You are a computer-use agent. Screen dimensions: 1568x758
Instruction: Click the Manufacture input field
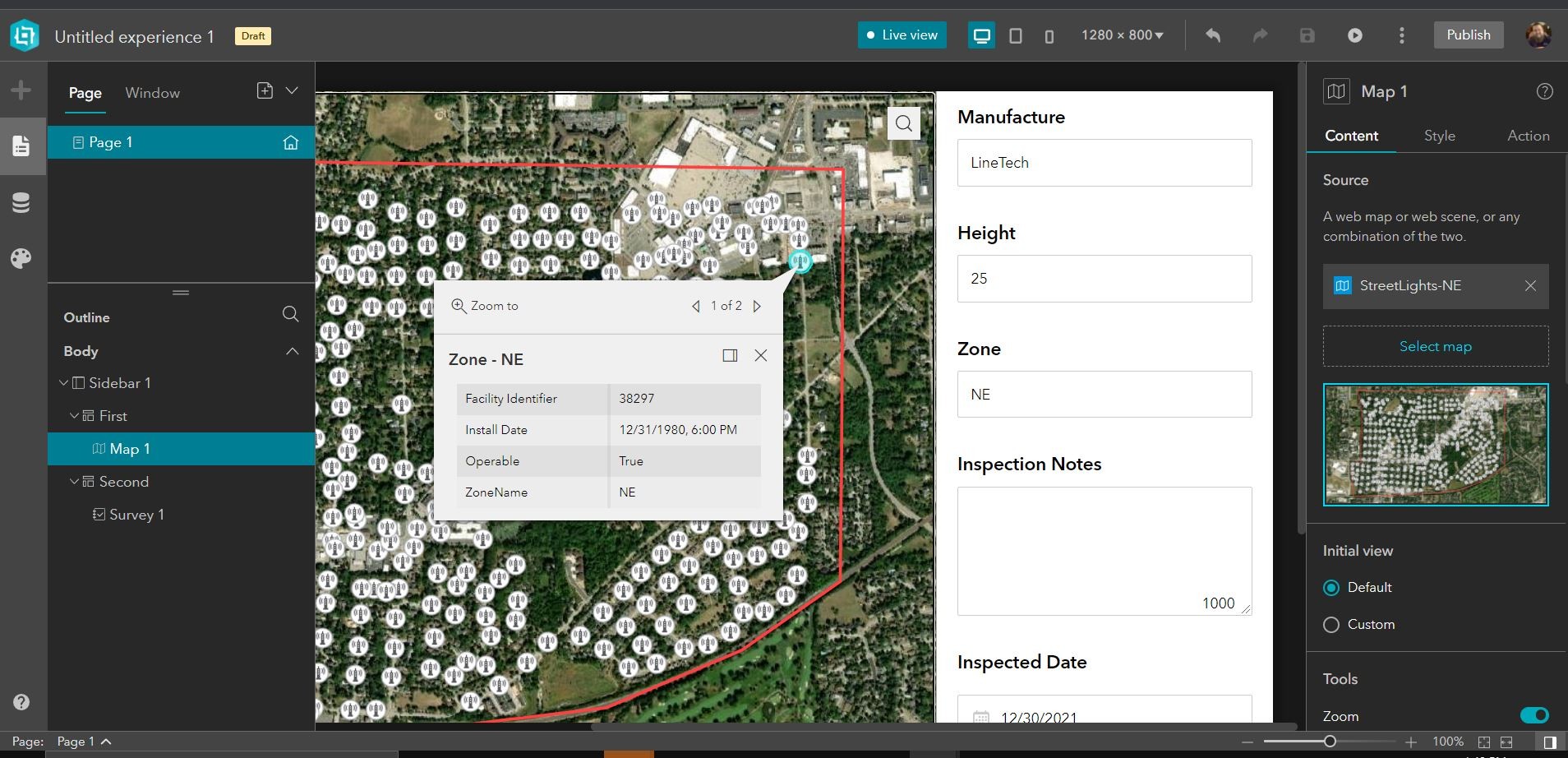tap(1105, 163)
